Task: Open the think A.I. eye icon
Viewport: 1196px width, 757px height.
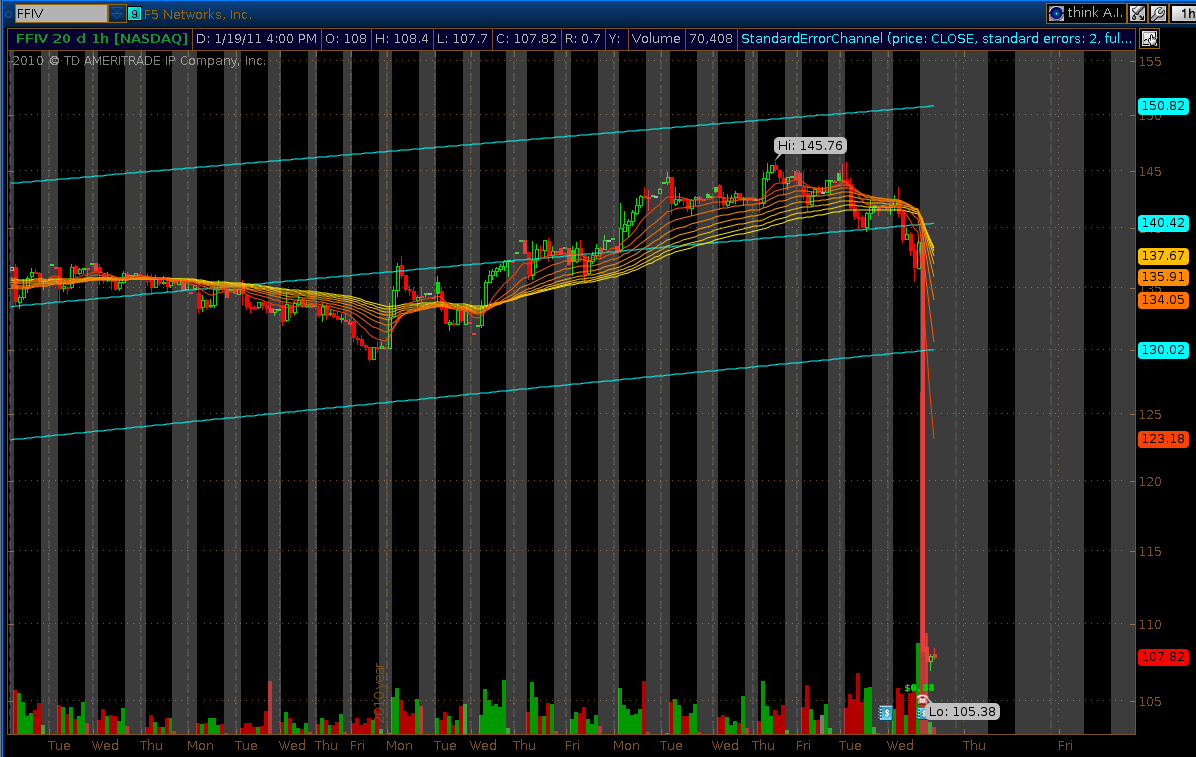Action: coord(1056,14)
